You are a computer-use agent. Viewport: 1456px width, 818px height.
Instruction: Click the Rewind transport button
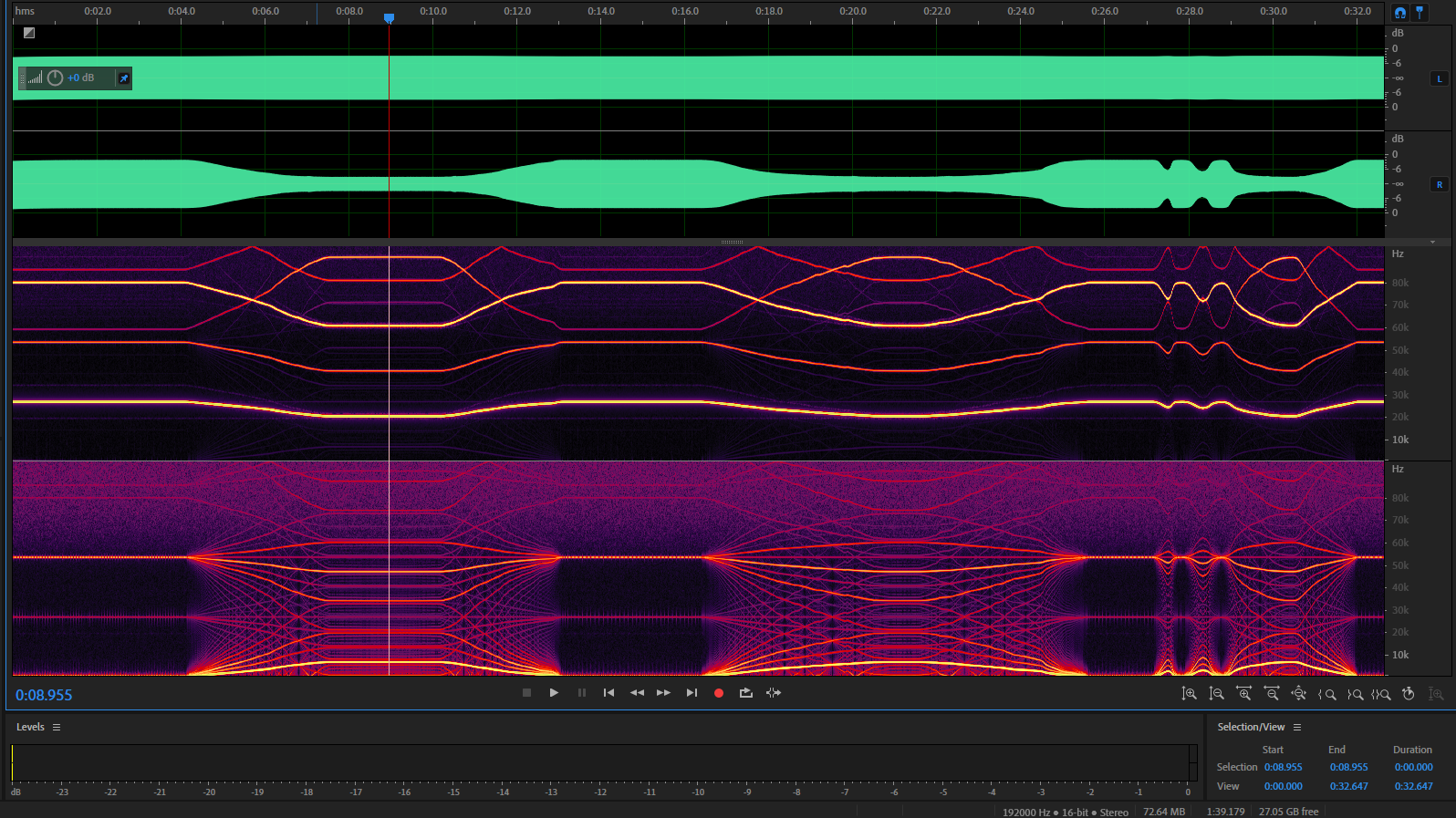click(637, 693)
